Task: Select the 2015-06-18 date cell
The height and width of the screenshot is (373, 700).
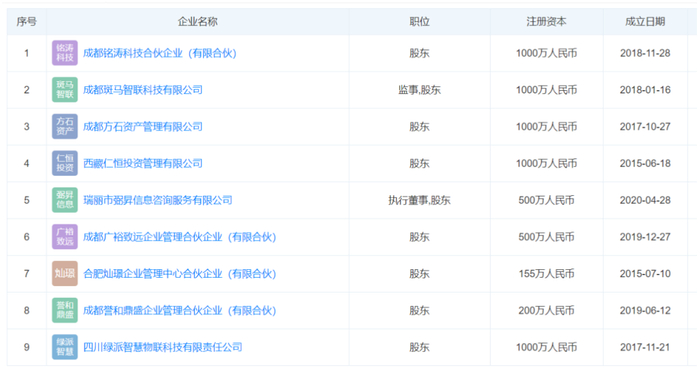Action: coord(645,163)
